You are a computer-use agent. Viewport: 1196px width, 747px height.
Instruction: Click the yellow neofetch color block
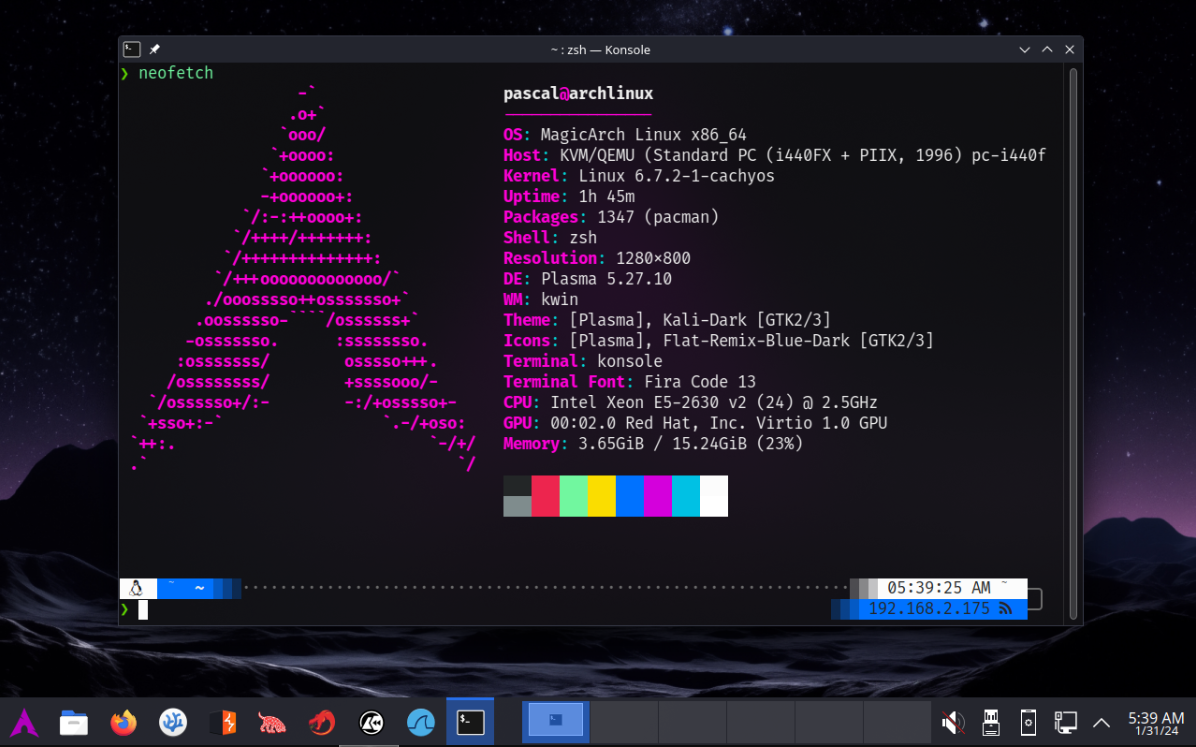coord(601,496)
